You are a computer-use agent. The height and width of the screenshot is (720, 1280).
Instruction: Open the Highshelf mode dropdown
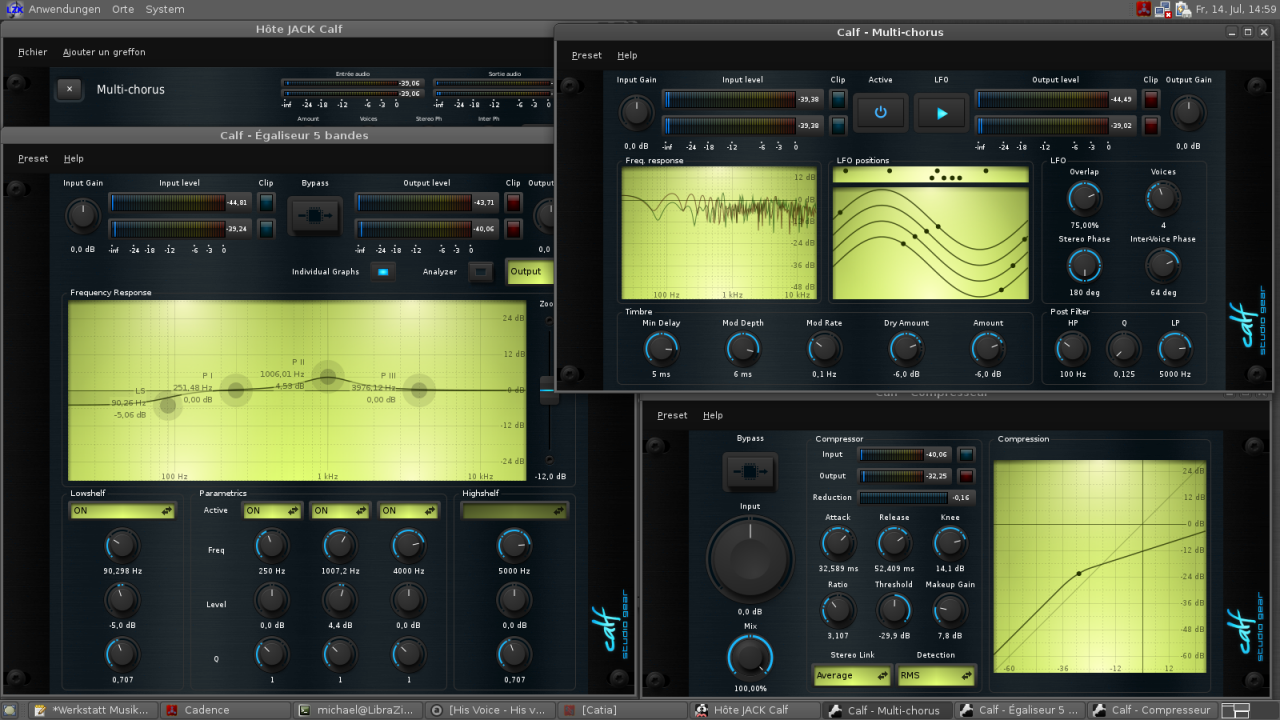[x=514, y=511]
